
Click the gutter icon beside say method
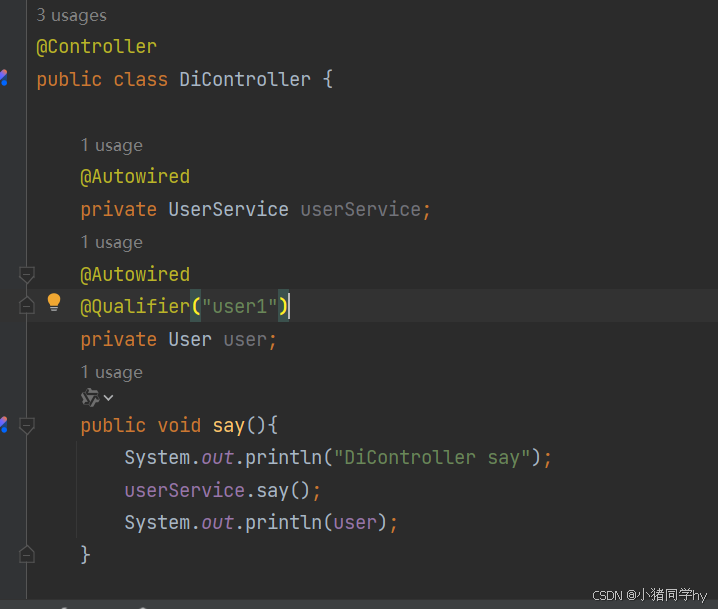[x=4, y=425]
